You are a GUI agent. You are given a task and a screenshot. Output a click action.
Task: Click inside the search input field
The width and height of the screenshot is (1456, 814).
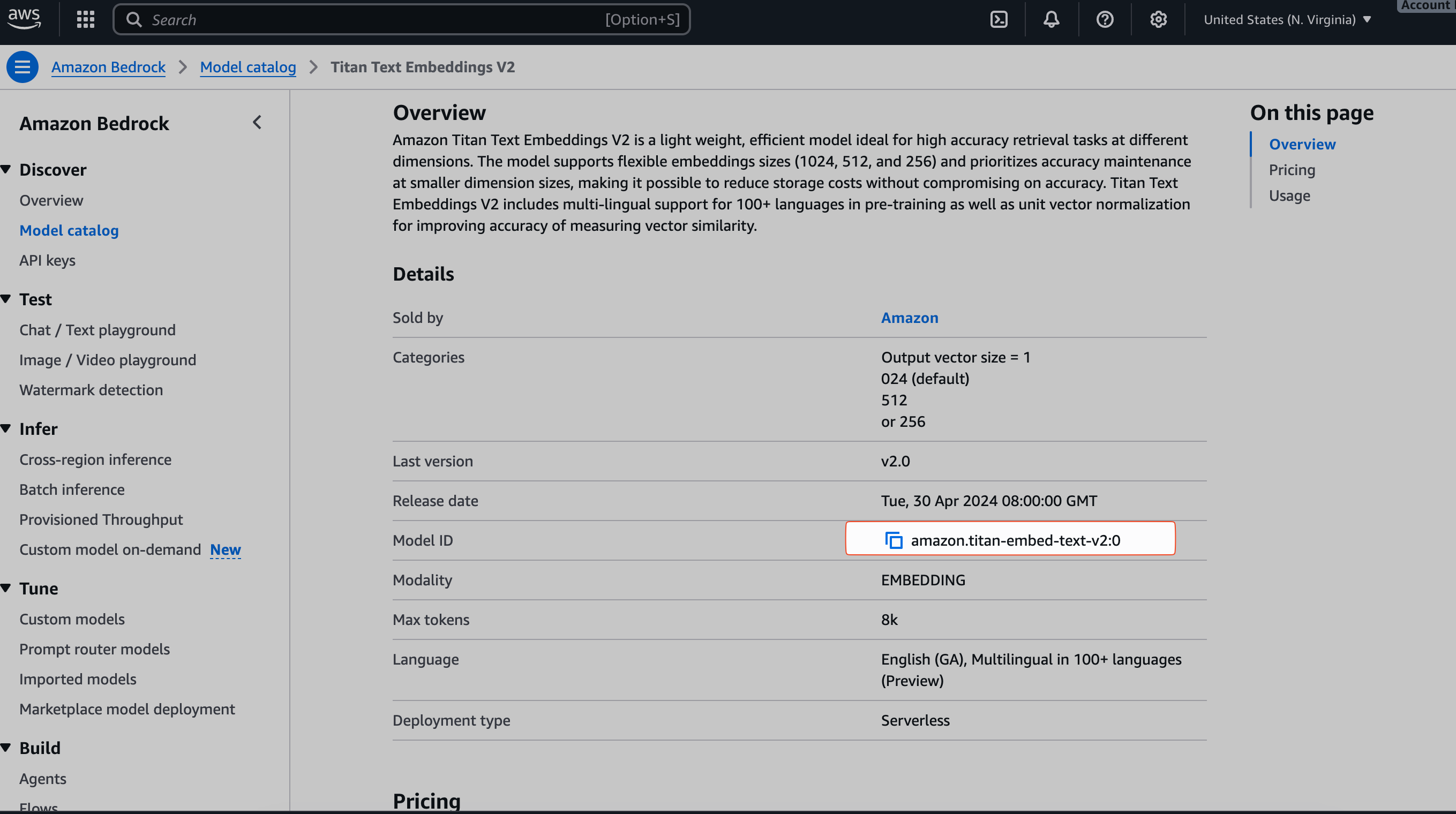pyautogui.click(x=396, y=19)
